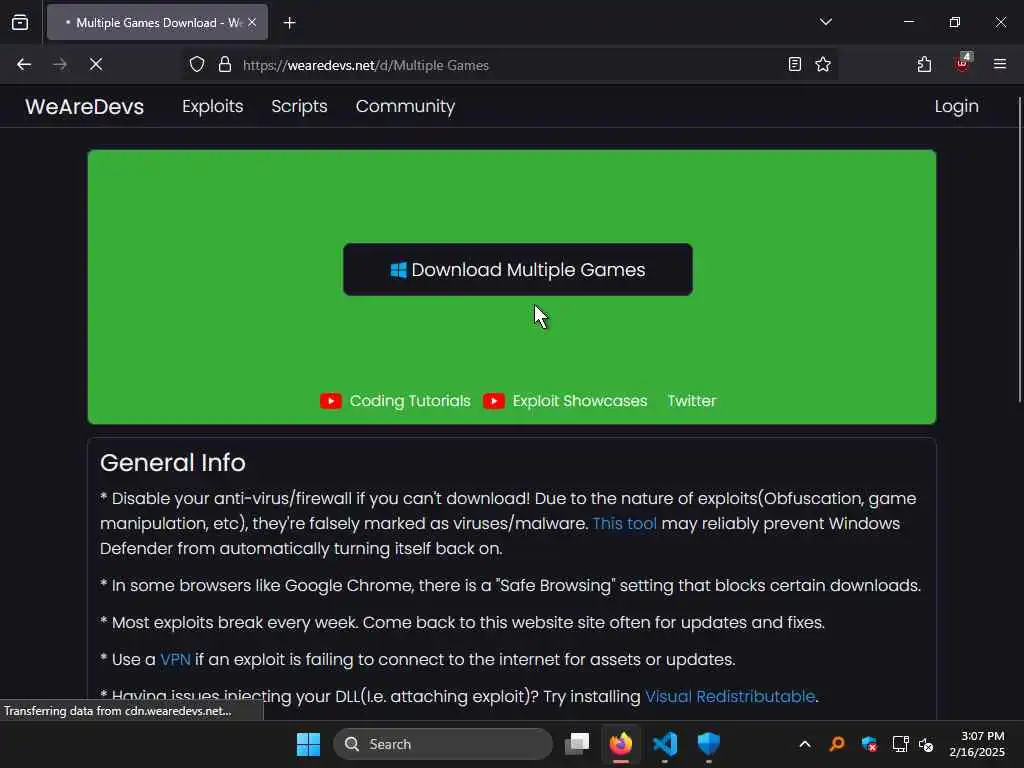The image size is (1024, 768).
Task: Open Visual Studio Code from taskbar
Action: click(x=665, y=744)
